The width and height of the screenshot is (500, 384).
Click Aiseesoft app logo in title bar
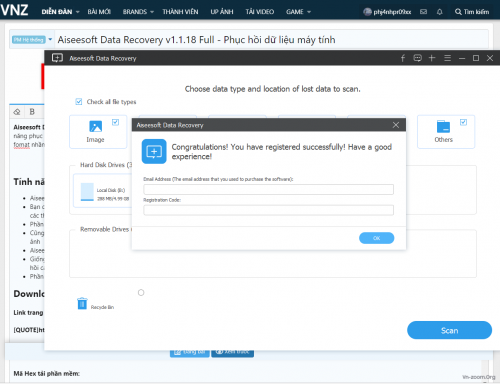57,58
